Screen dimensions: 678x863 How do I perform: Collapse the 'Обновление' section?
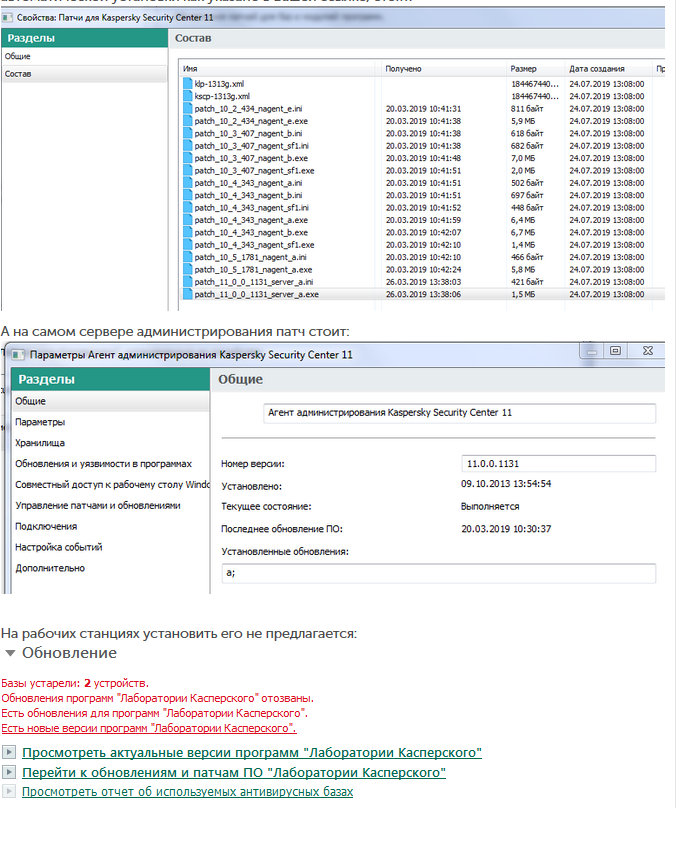[x=10, y=653]
